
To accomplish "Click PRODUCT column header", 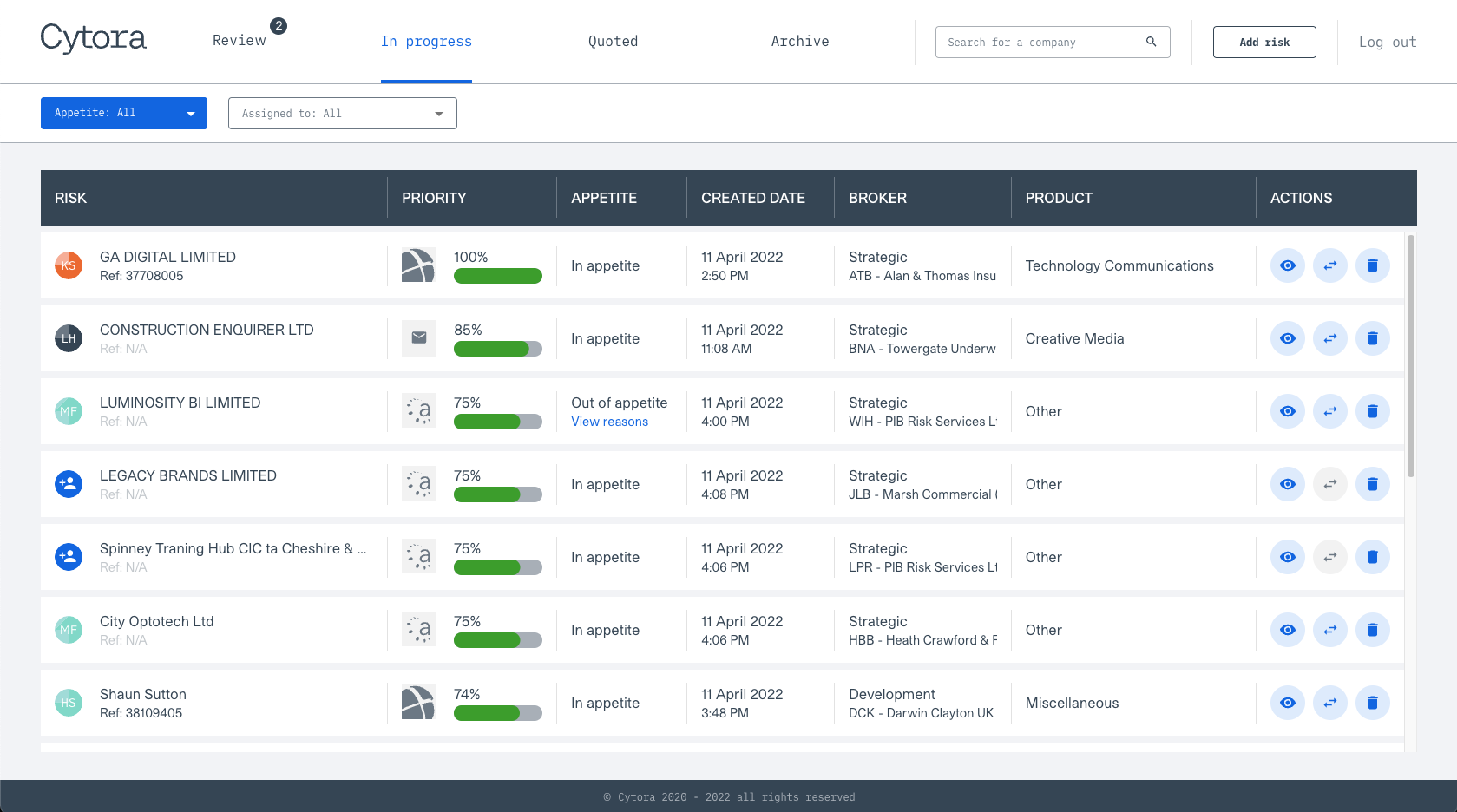I will [1059, 198].
